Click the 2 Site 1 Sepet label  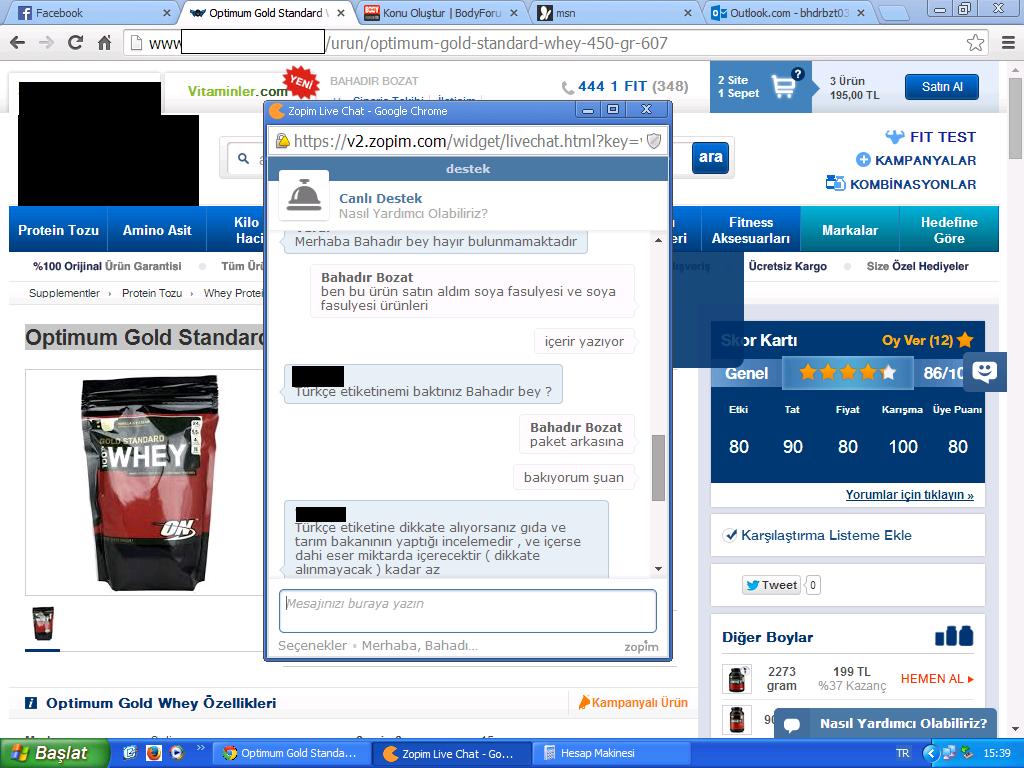(738, 86)
